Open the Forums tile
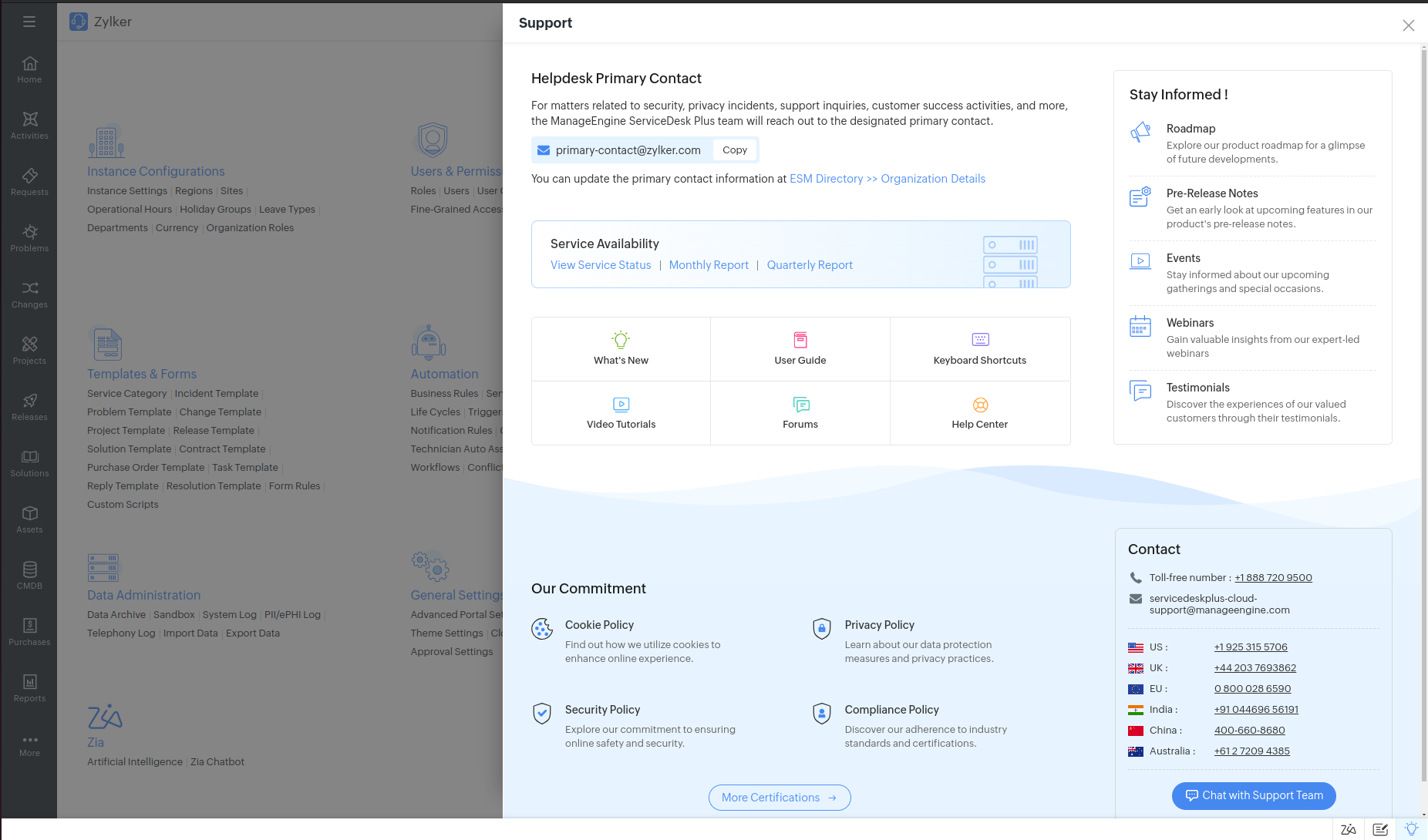Image resolution: width=1428 pixels, height=840 pixels. (800, 413)
